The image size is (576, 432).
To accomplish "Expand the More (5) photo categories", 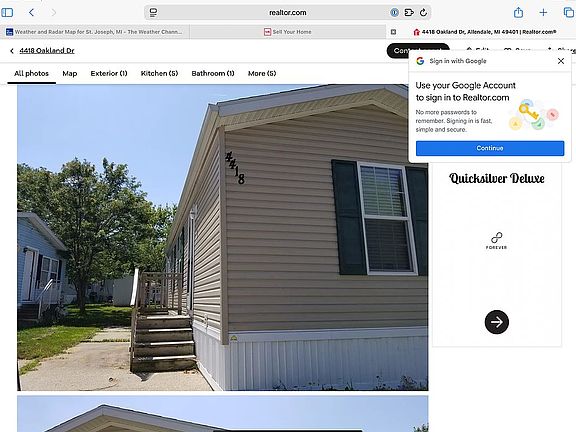I will click(262, 73).
